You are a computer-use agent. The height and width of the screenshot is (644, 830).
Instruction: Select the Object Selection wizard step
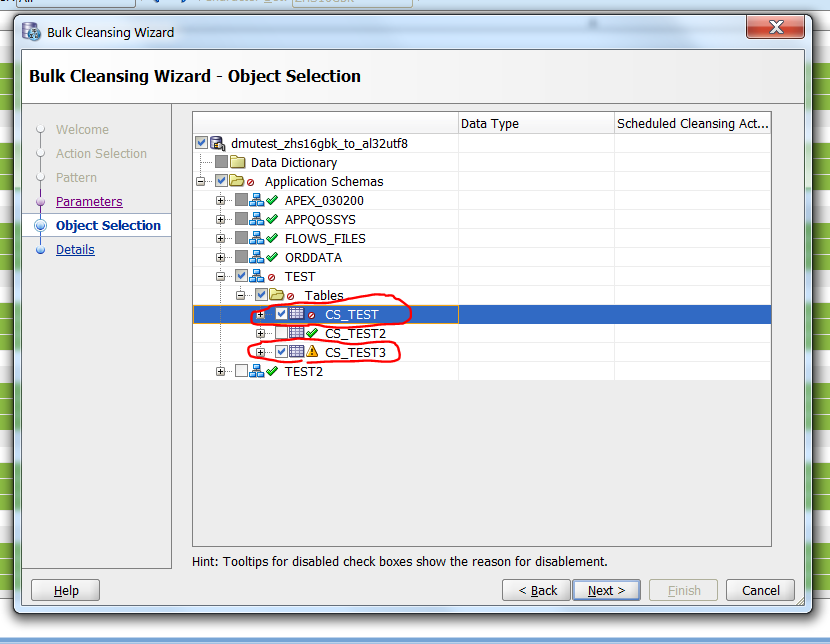click(x=108, y=225)
